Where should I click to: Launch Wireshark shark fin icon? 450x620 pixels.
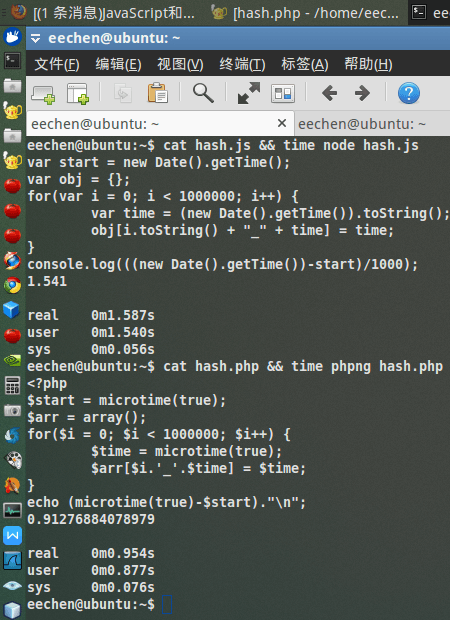coord(12,560)
